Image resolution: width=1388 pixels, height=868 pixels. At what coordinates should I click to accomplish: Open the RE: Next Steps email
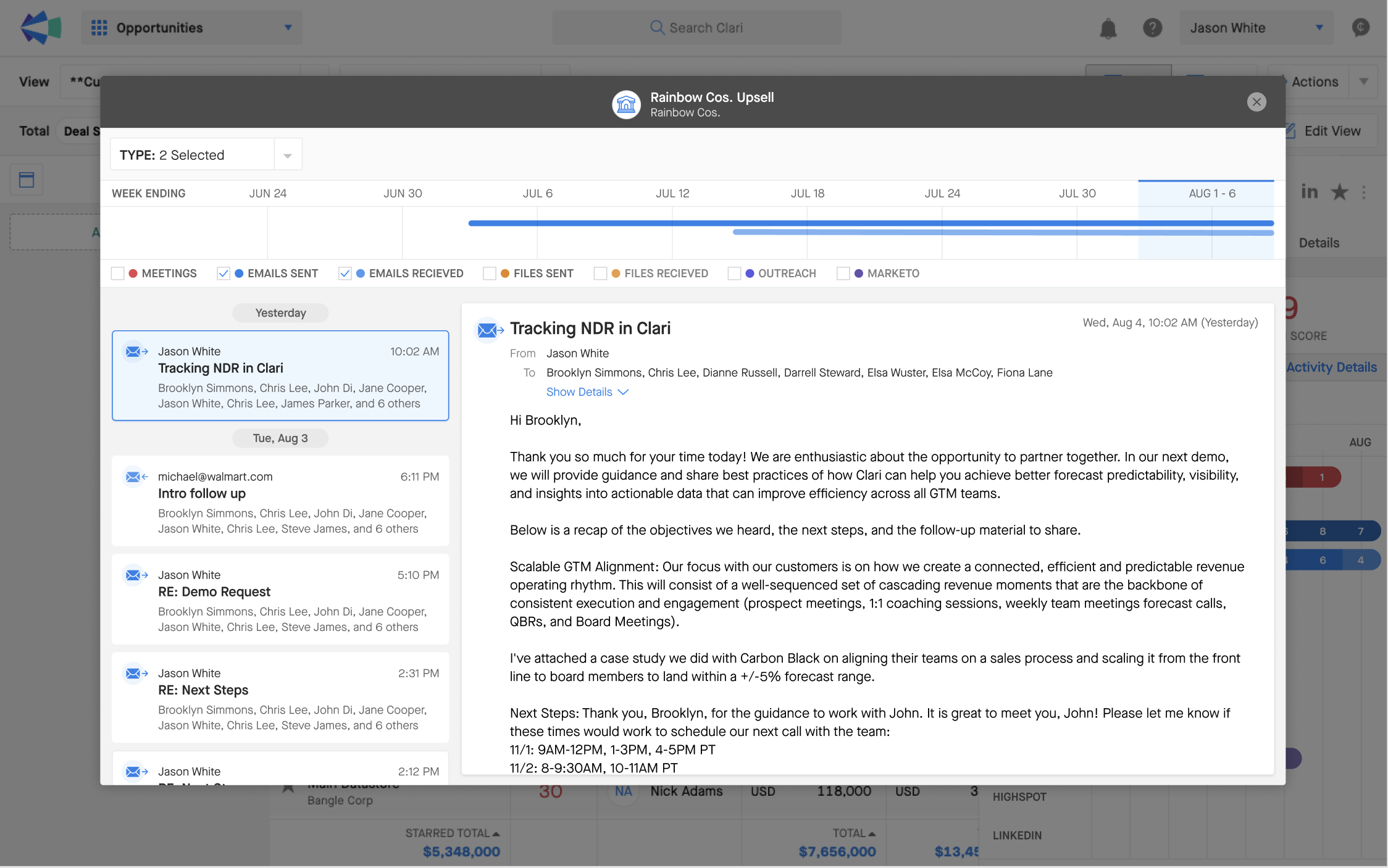[280, 697]
